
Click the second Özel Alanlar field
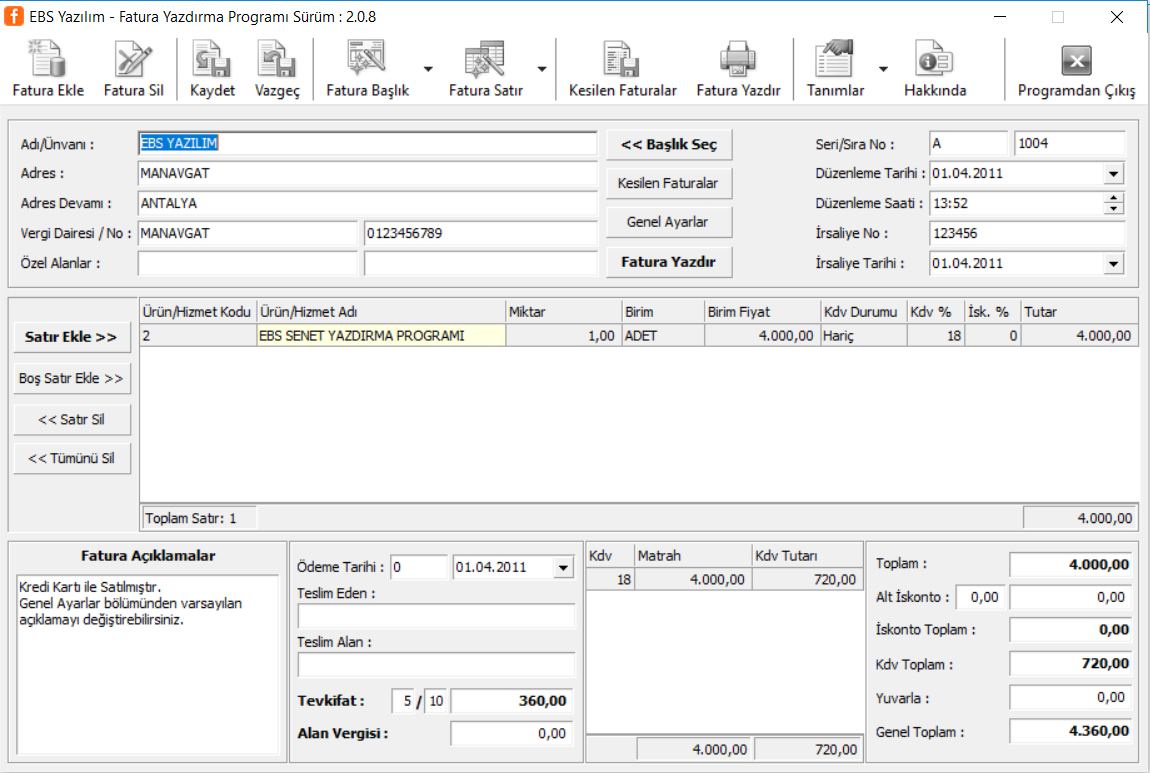[x=480, y=263]
